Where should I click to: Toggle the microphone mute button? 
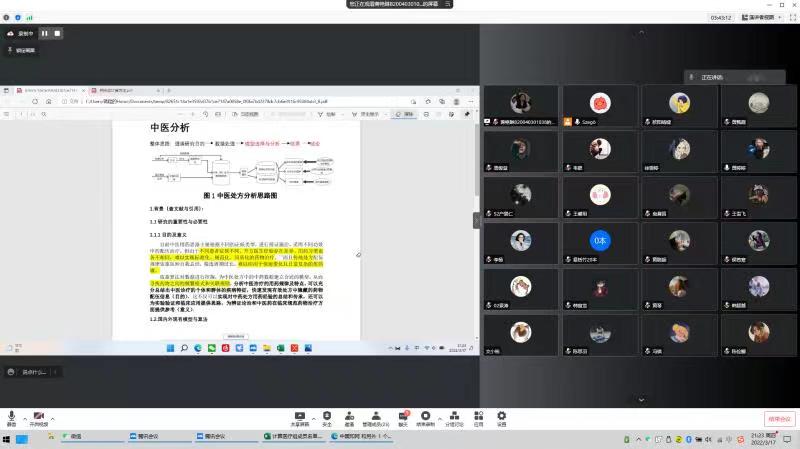coord(12,415)
